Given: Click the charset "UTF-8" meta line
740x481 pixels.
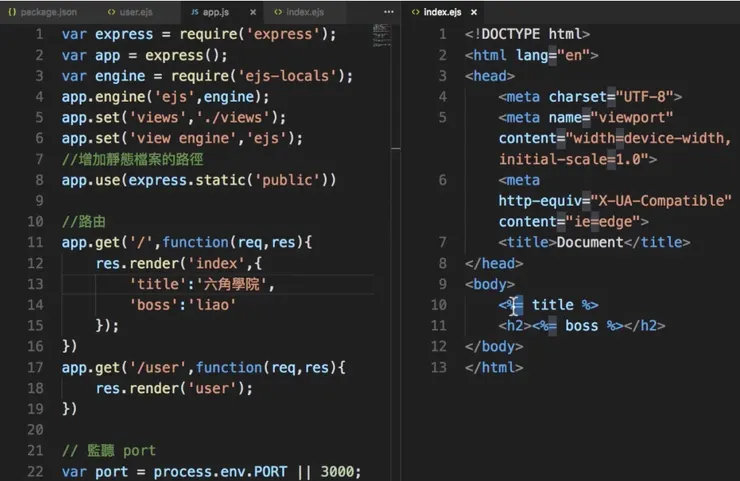Looking at the screenshot, I should tap(590, 97).
